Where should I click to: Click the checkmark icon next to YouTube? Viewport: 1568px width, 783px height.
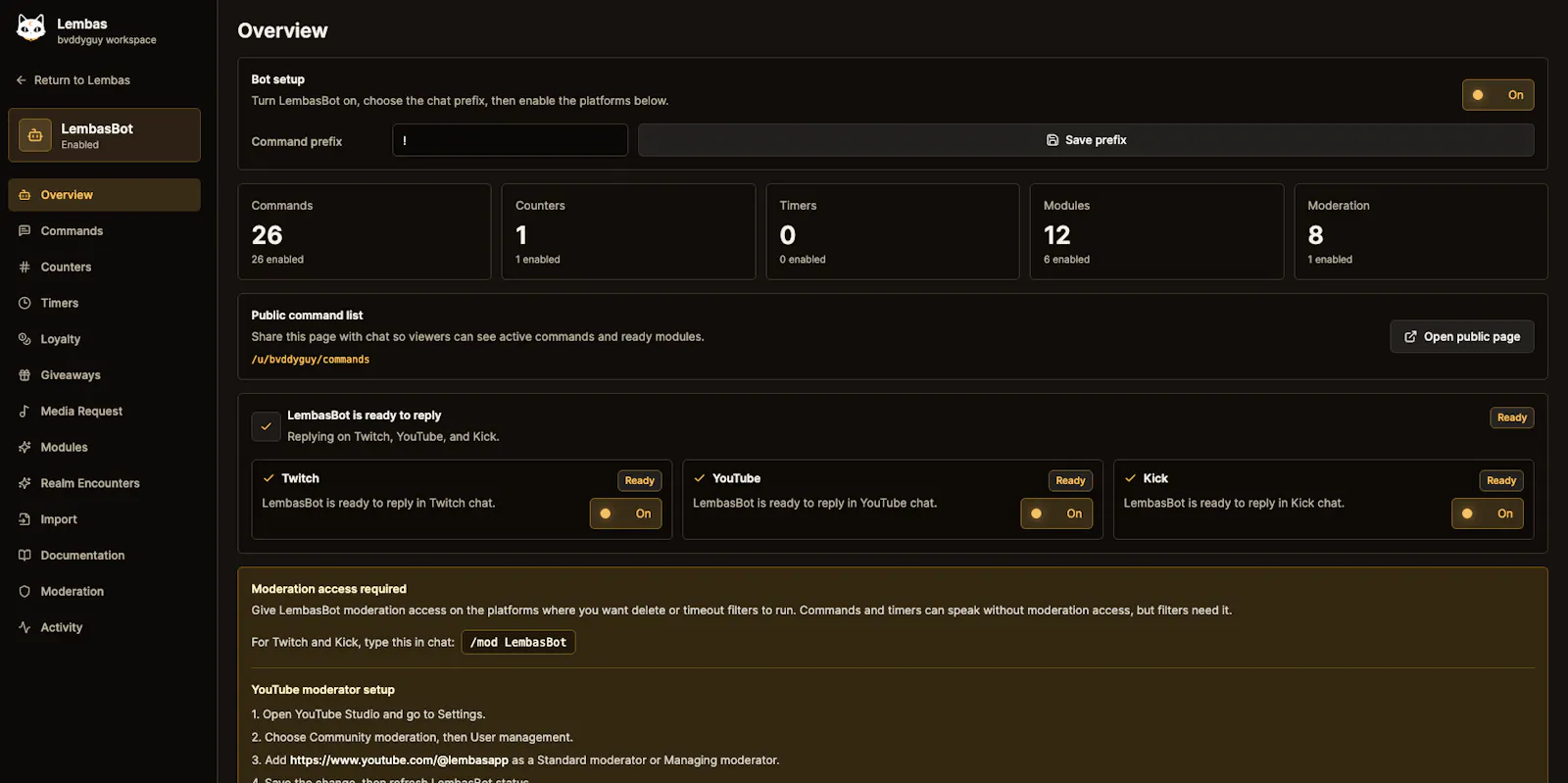click(700, 478)
